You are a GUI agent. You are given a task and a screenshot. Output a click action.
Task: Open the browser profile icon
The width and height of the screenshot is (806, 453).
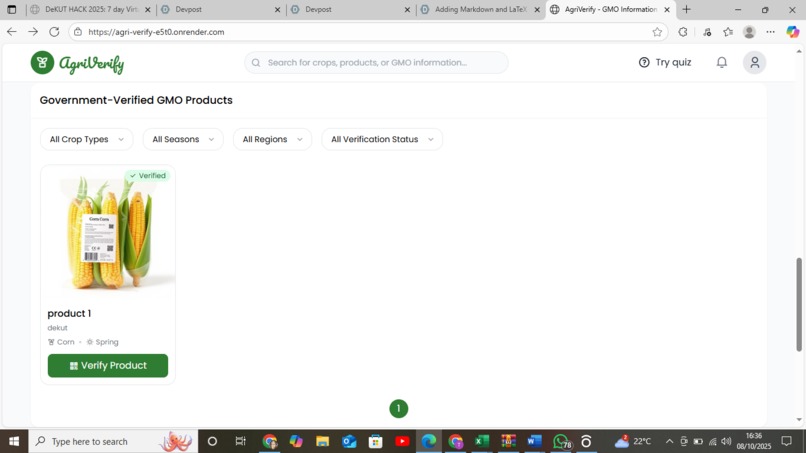pyautogui.click(x=749, y=32)
